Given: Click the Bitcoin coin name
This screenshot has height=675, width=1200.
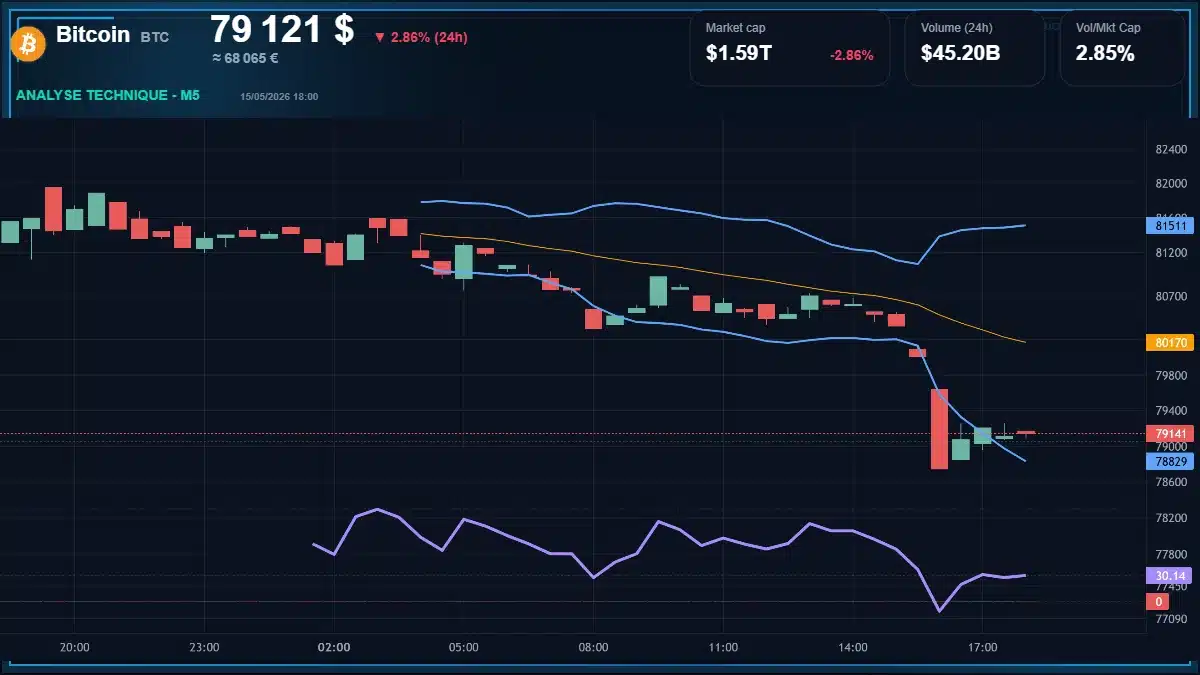Looking at the screenshot, I should click(93, 34).
